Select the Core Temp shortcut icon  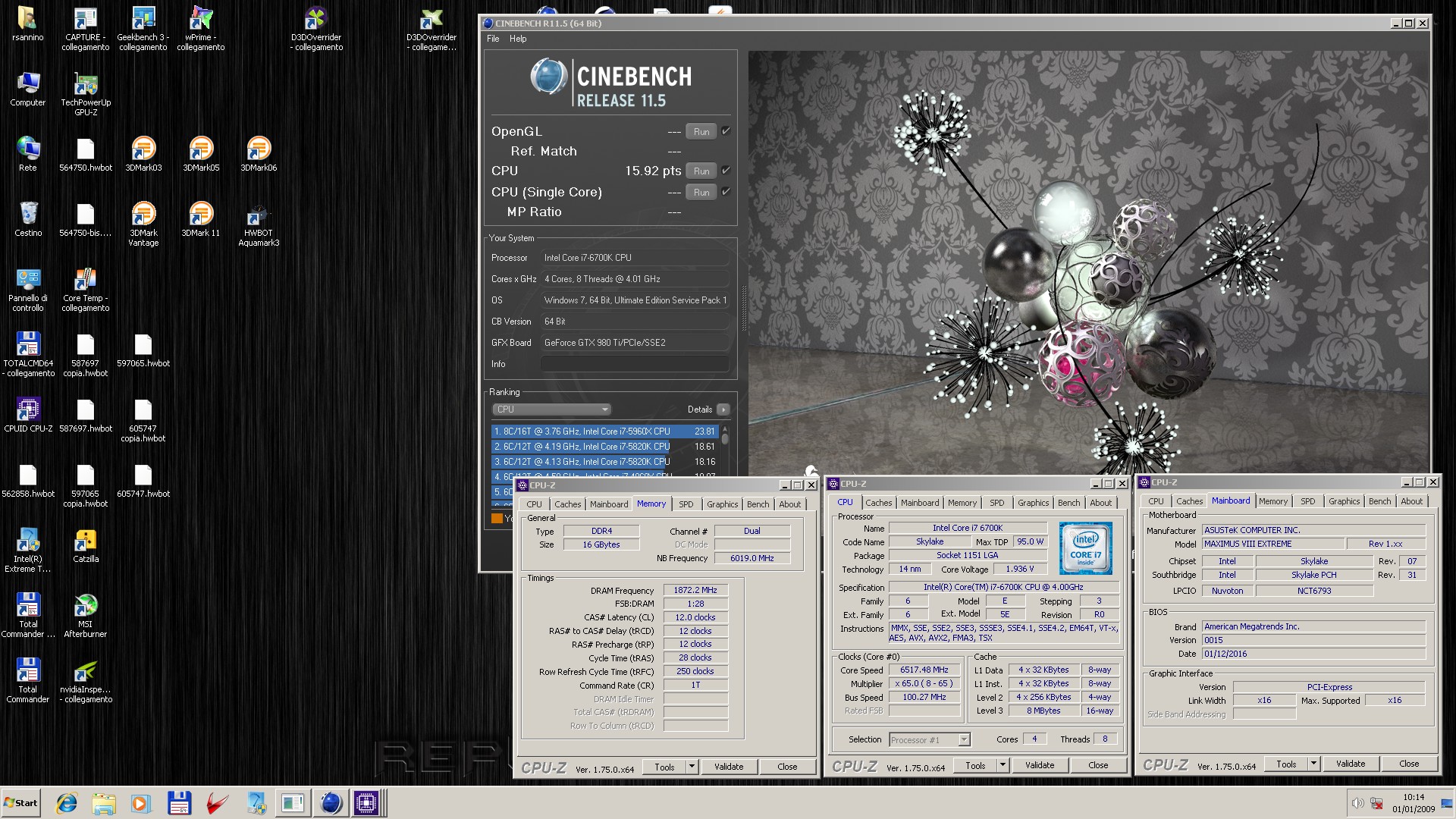86,289
